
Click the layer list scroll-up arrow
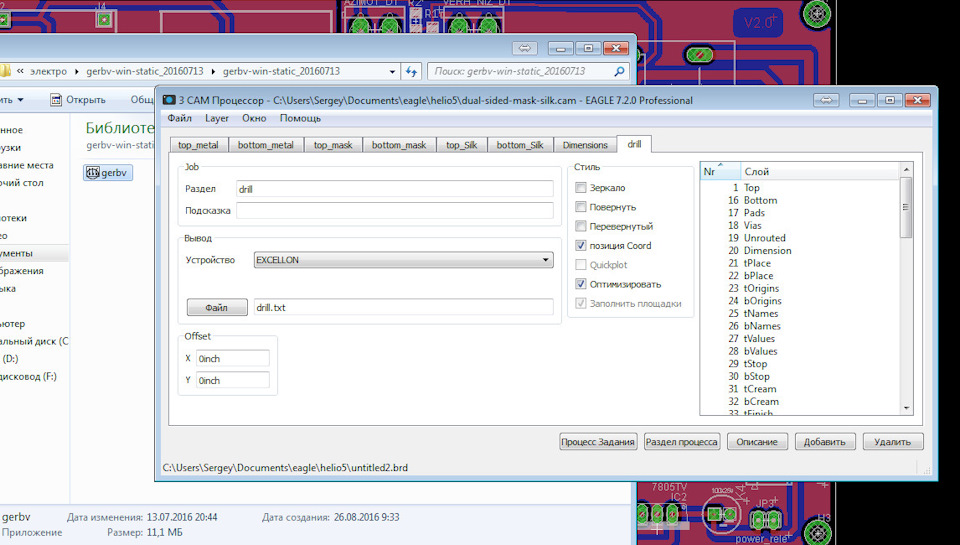coord(906,184)
